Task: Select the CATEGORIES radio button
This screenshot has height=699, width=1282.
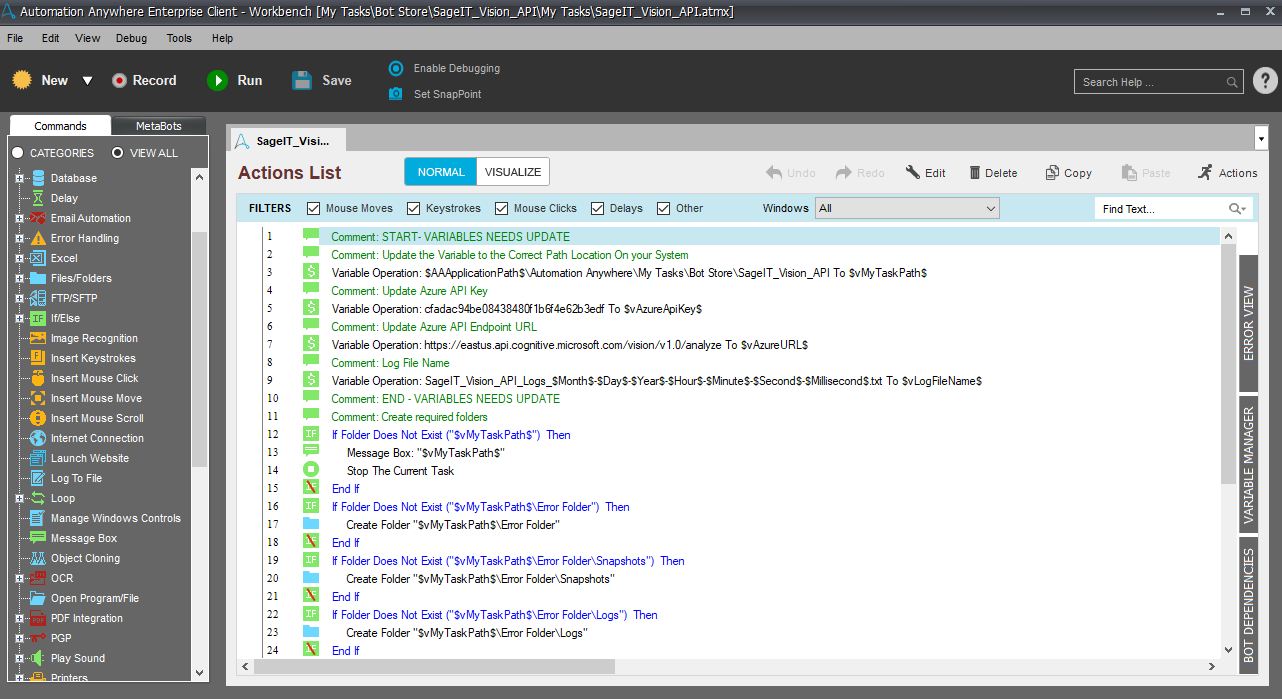Action: 18,153
